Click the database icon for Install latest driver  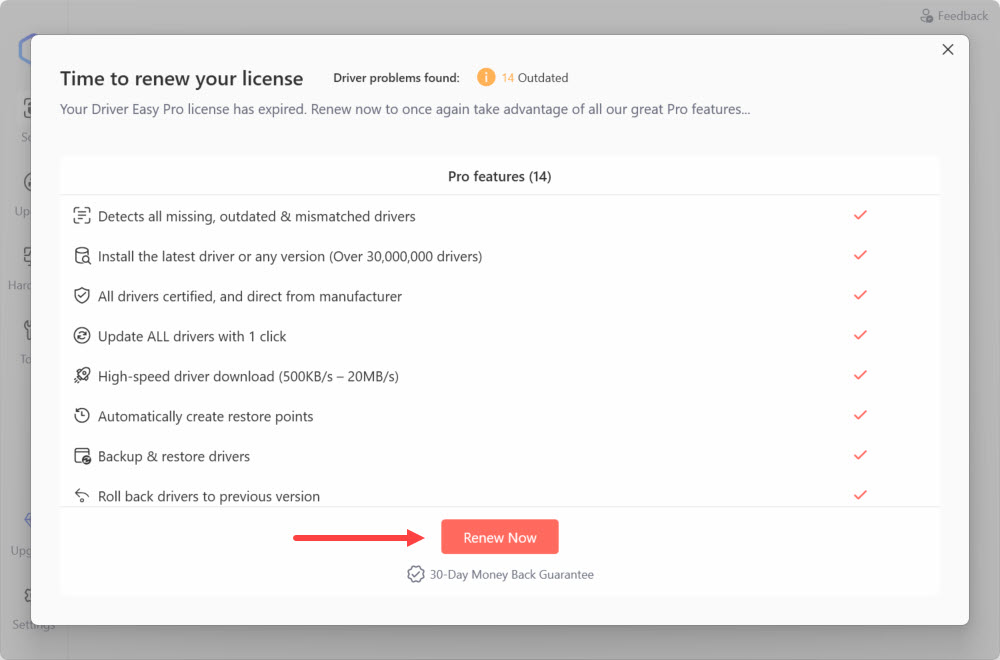pos(82,256)
